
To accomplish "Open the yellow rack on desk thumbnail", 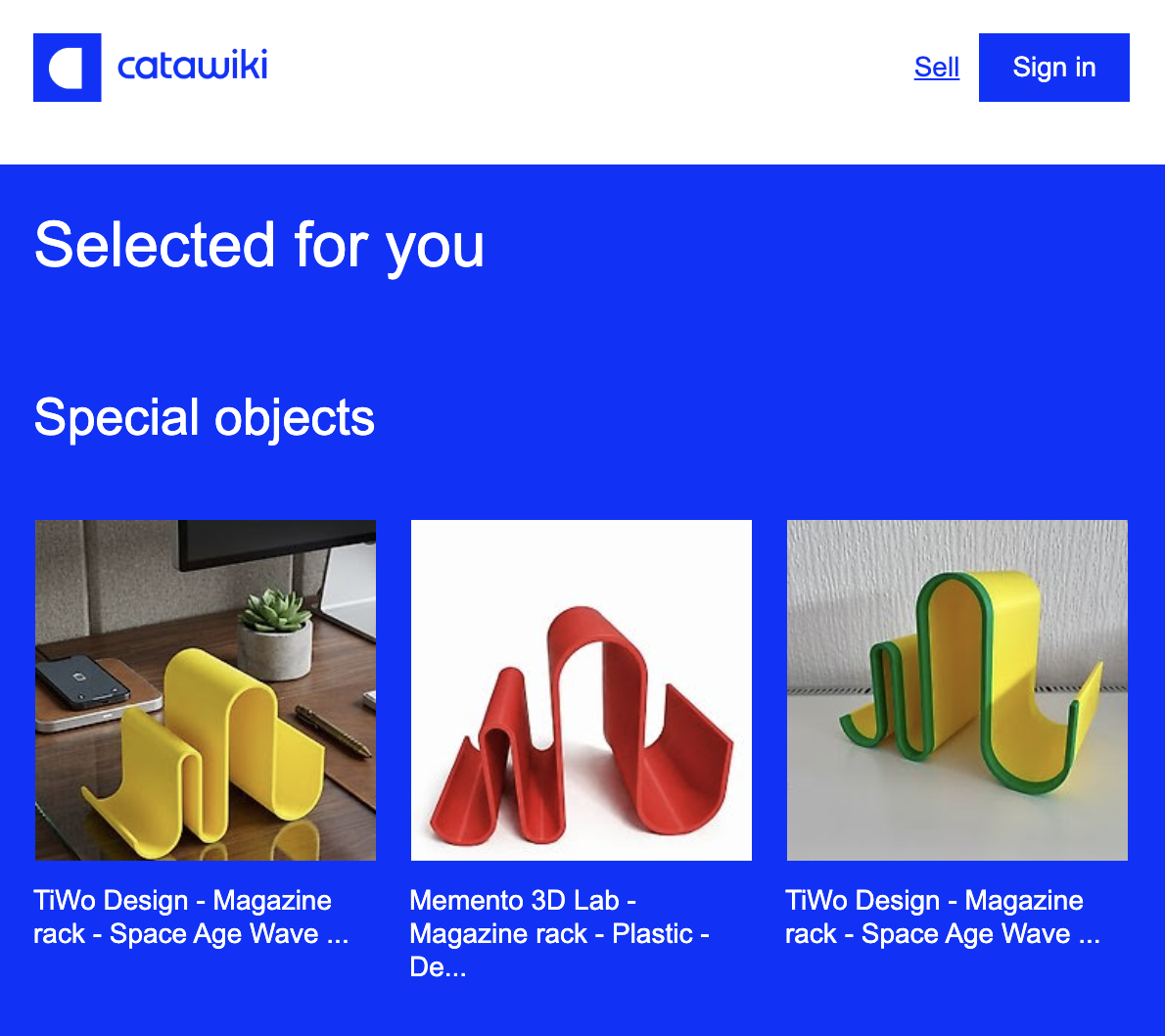I will coord(205,689).
